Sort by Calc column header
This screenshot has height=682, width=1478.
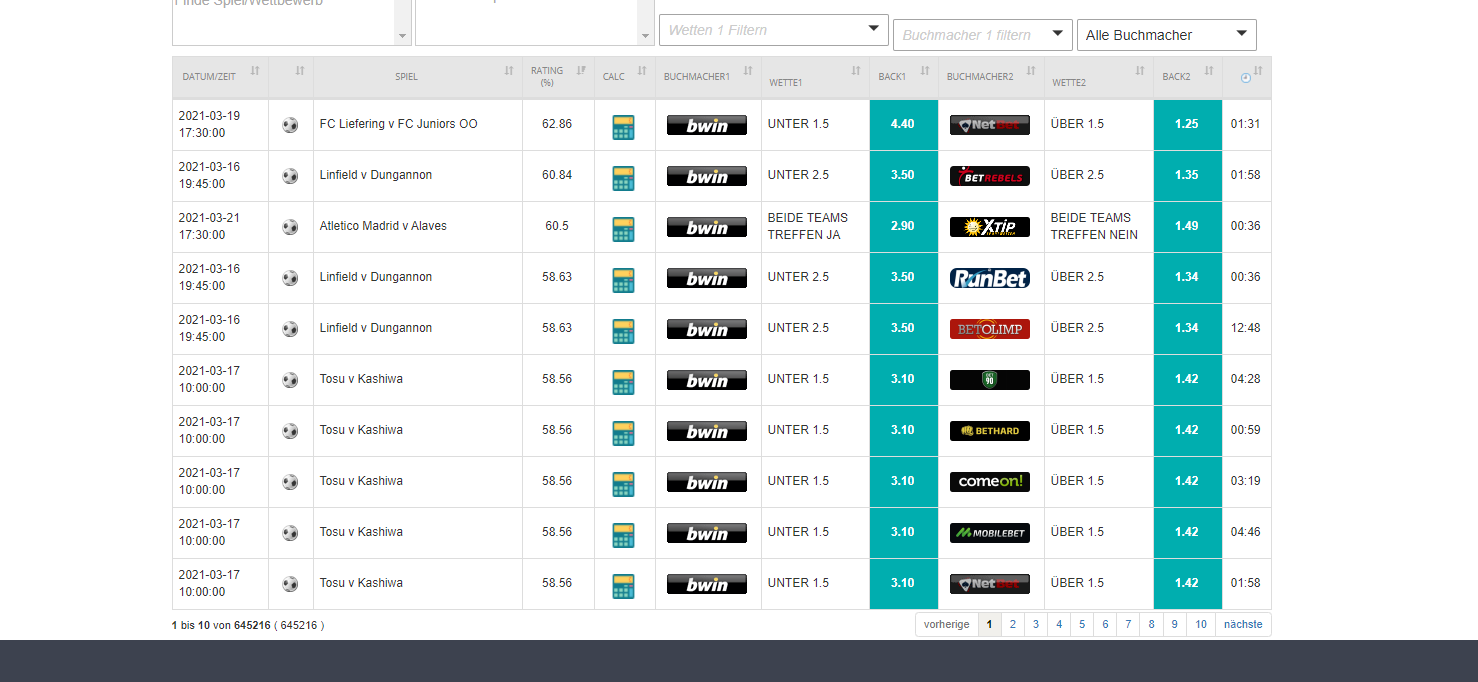[625, 77]
